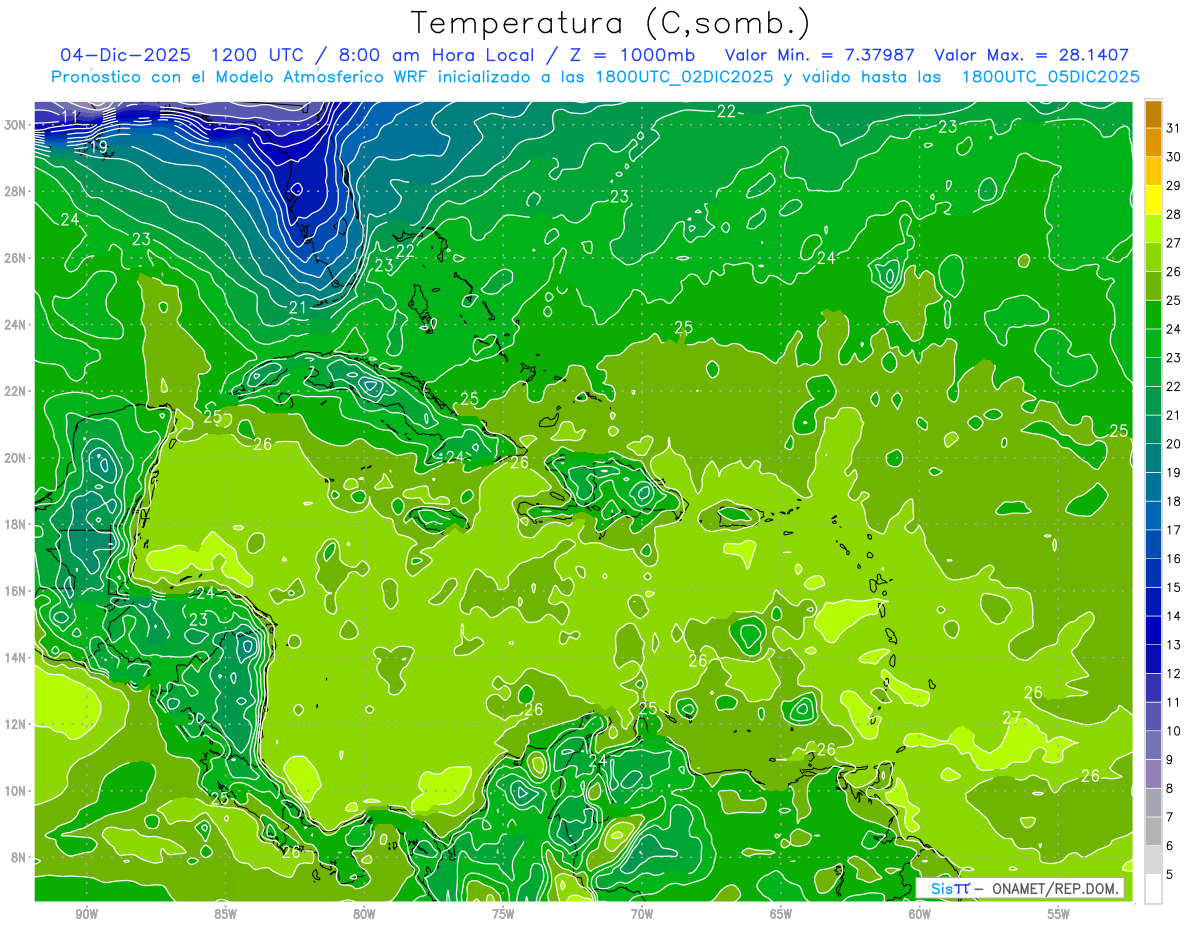This screenshot has height=927, width=1200.
Task: Click the Modelo Atmosferico WRF forecast line
Action: tap(595, 77)
